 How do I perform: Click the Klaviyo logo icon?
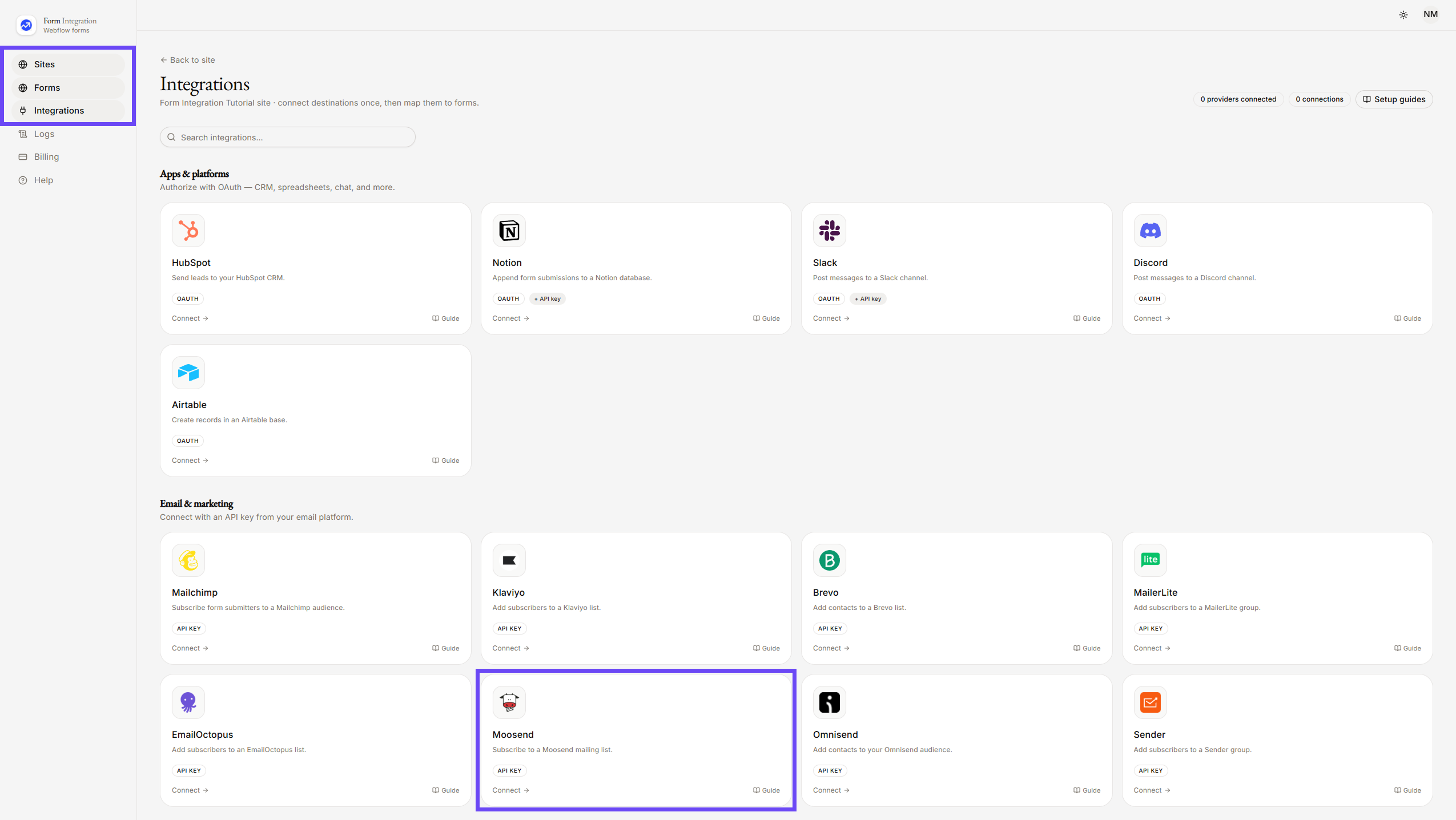pos(509,560)
